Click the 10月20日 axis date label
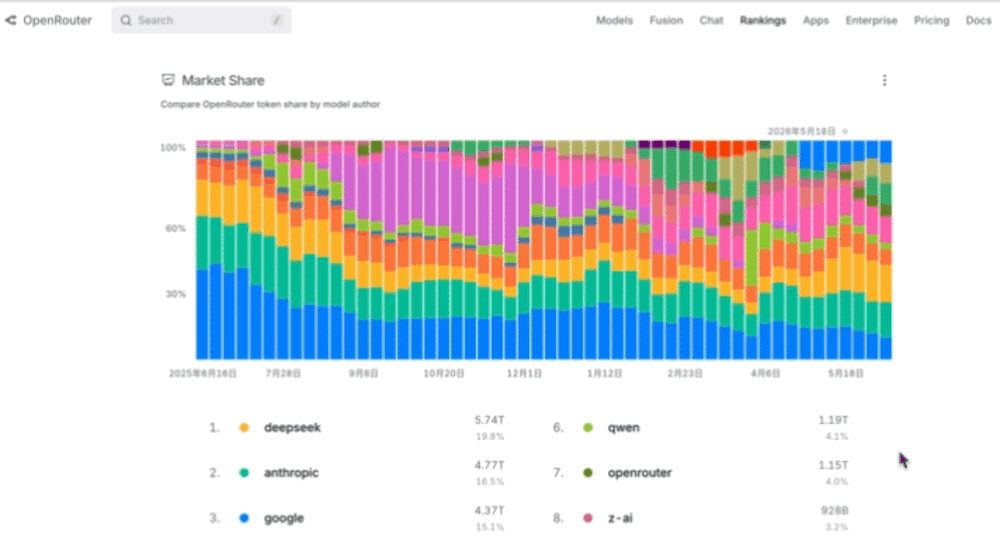 (444, 374)
